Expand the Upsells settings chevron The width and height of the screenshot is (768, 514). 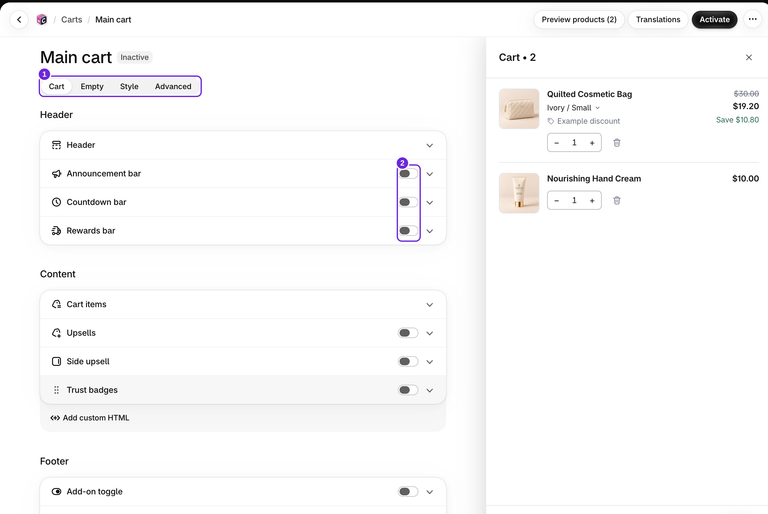(430, 333)
